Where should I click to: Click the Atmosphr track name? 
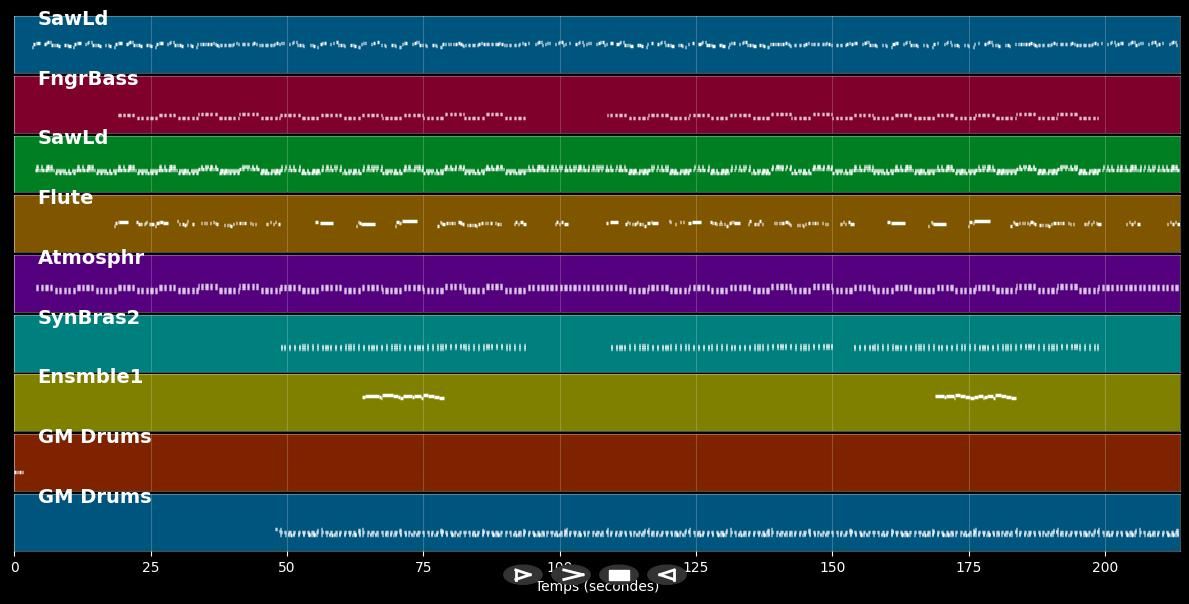(91, 258)
